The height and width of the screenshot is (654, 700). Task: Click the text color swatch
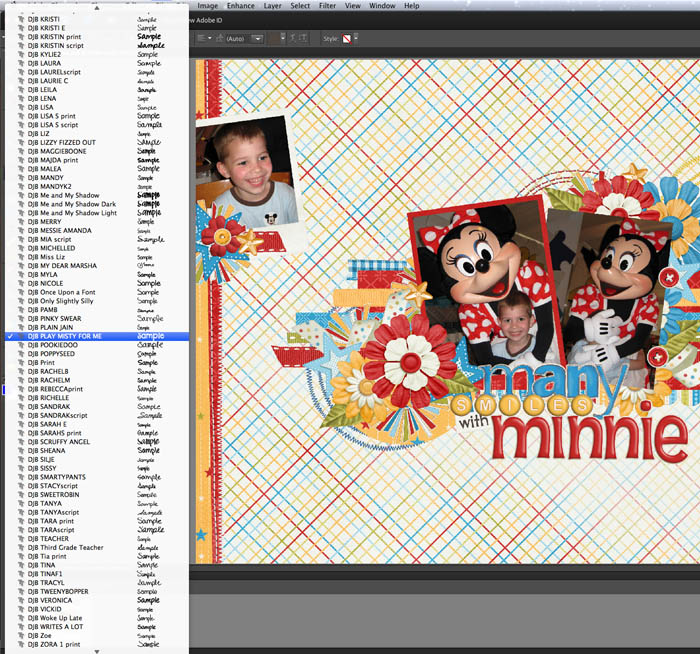point(273,38)
